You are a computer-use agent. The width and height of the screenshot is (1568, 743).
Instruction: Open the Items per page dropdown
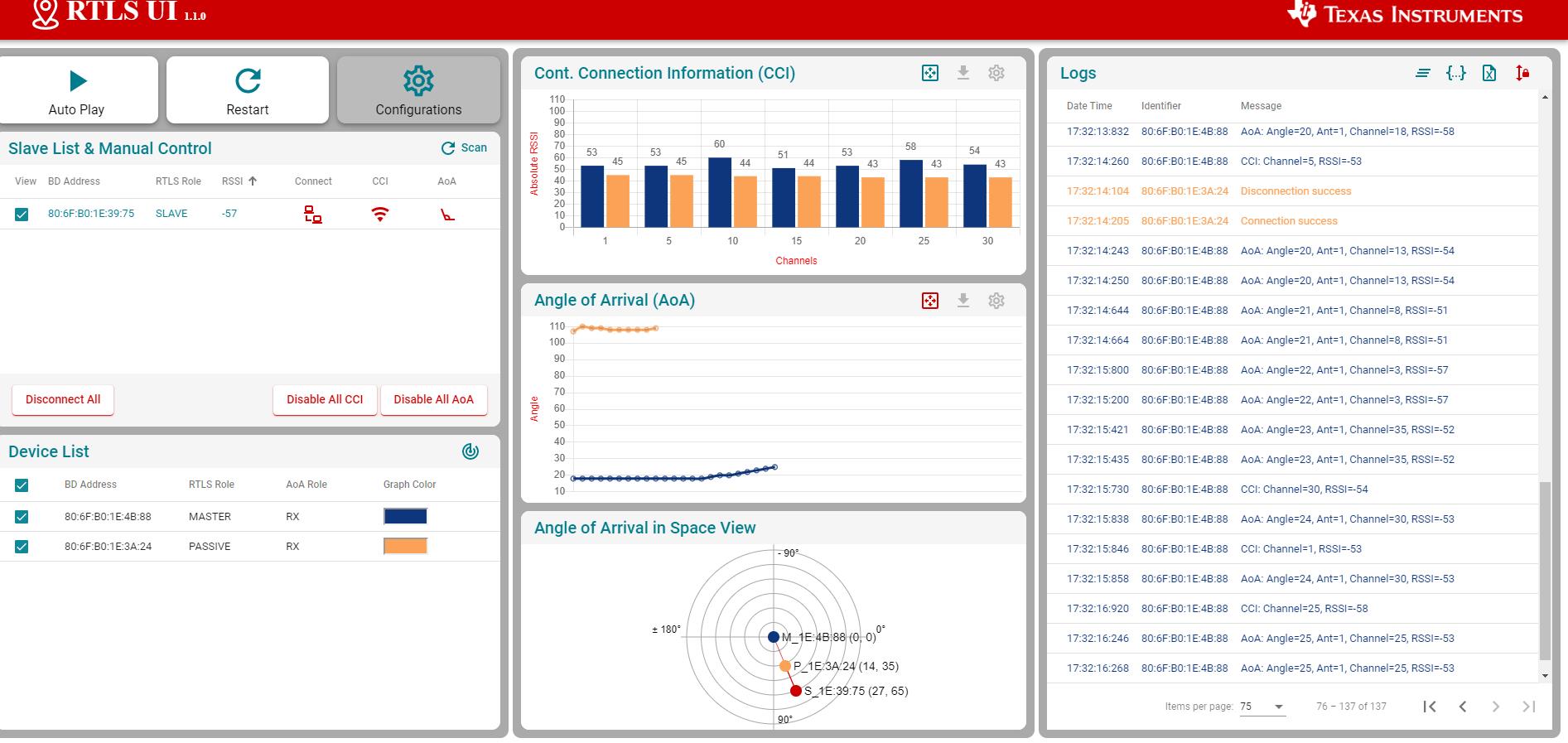[x=1262, y=707]
